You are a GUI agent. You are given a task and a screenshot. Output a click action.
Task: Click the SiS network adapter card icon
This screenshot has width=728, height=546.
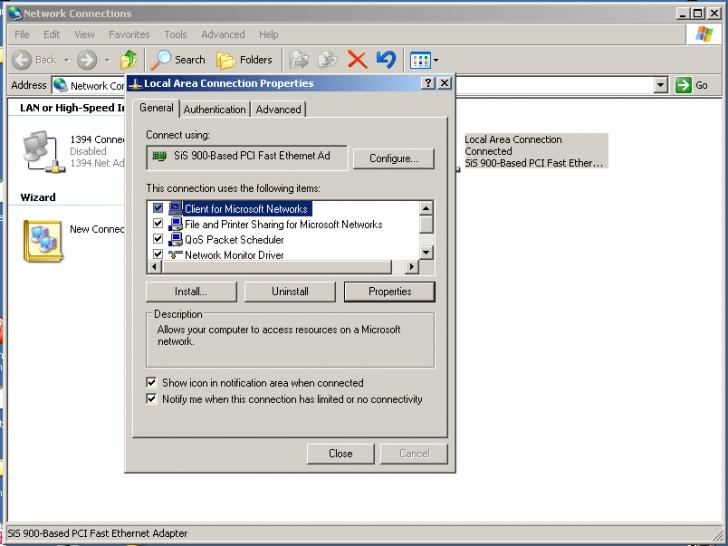pyautogui.click(x=159, y=156)
